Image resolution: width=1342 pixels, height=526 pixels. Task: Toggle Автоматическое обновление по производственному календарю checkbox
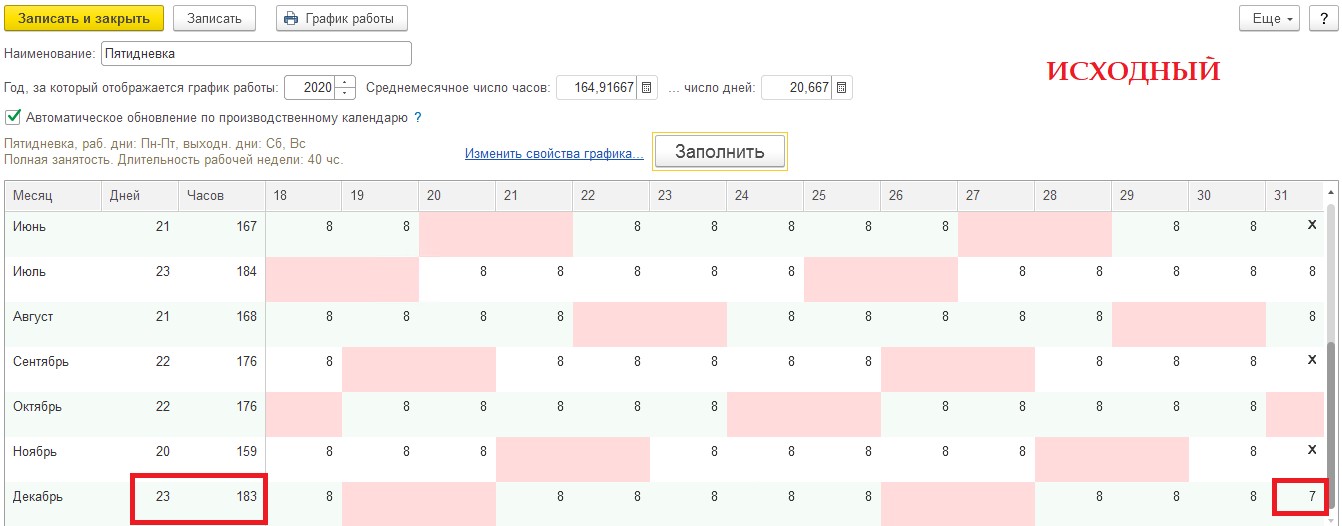coord(12,117)
